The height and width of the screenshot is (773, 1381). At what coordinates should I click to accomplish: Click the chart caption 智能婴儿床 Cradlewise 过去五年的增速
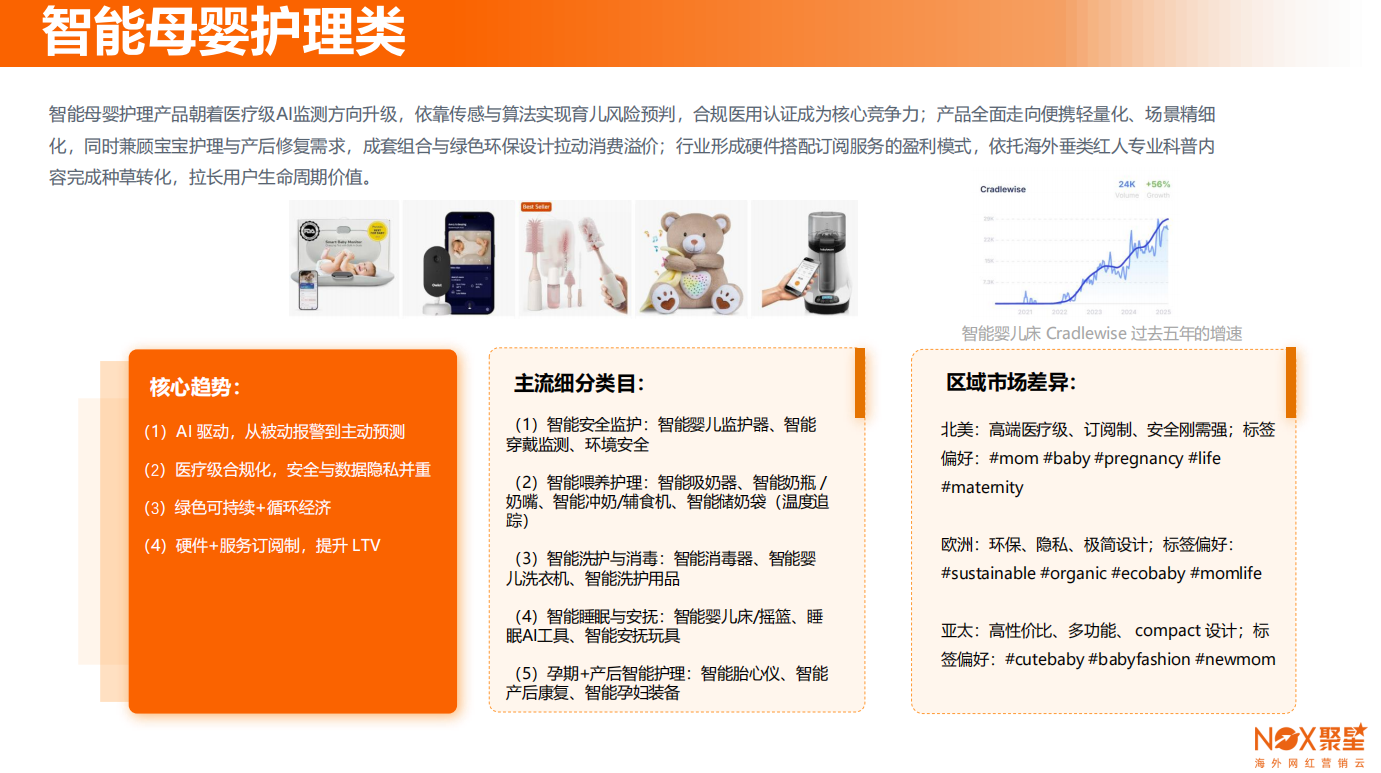1102,333
